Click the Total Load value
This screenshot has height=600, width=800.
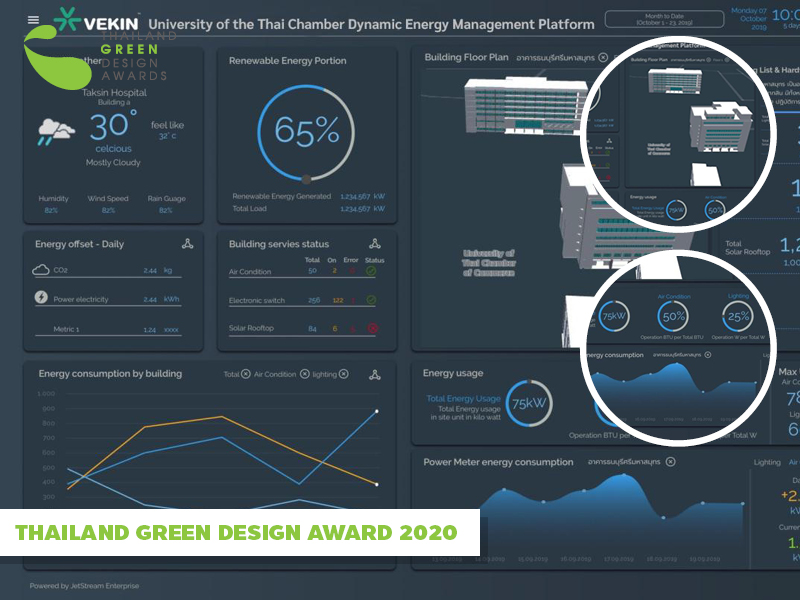tap(362, 208)
